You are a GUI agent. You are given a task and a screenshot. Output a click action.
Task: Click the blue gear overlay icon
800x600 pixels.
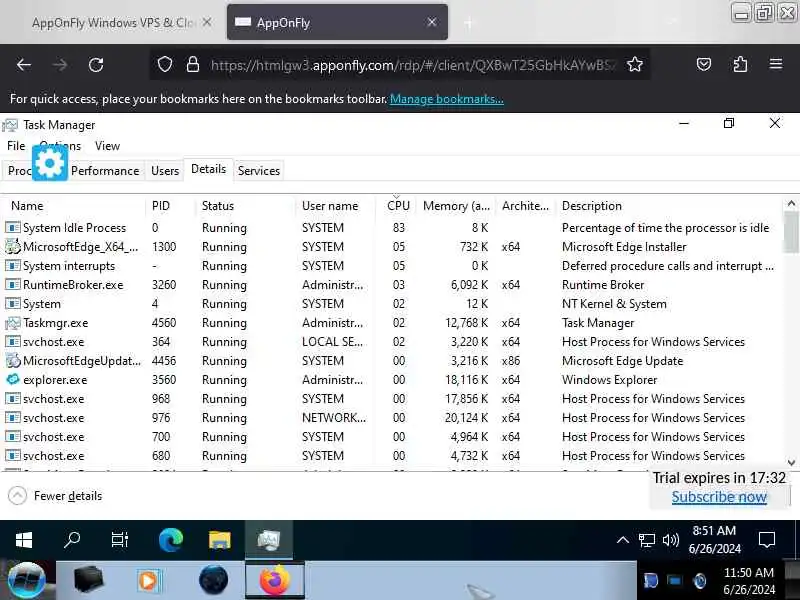49,163
